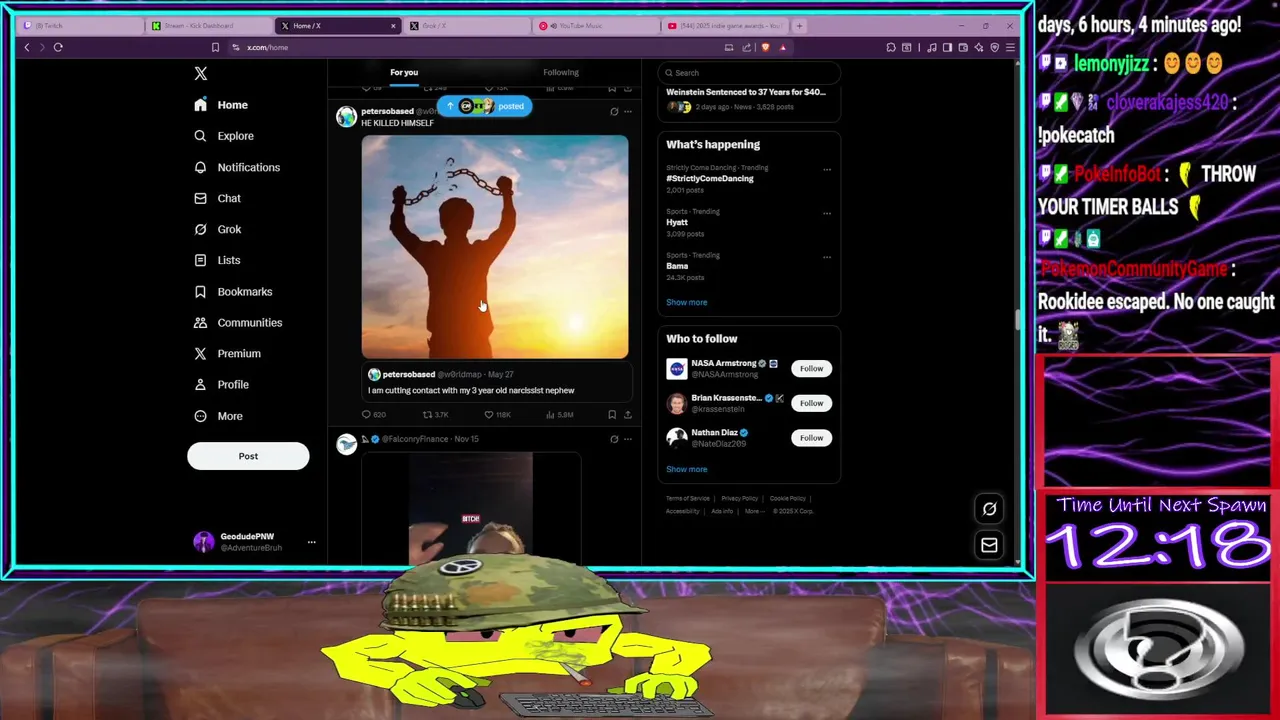Click Grok icon on petersobased post
This screenshot has height=720, width=1280.
click(614, 111)
